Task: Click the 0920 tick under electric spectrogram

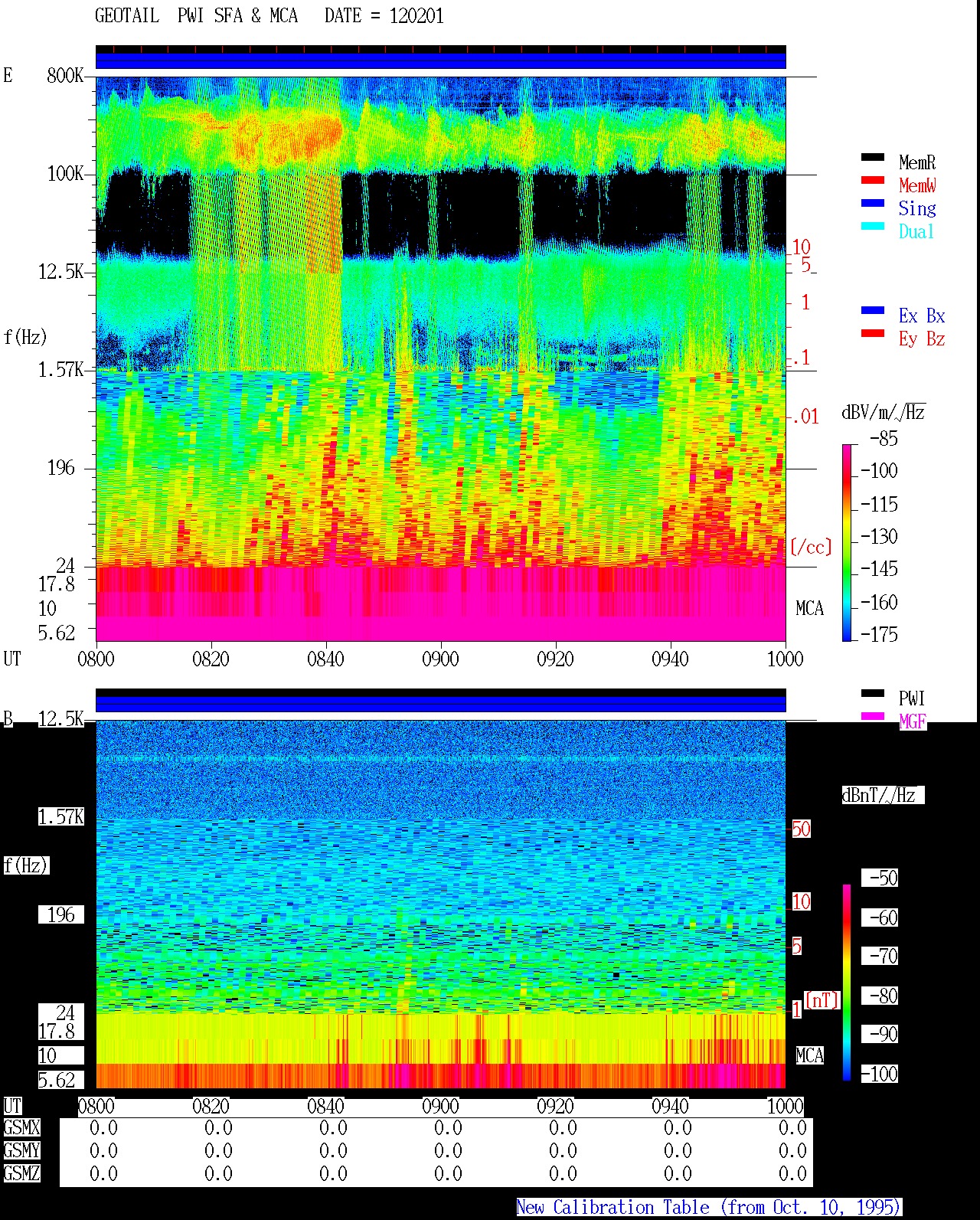Action: click(x=555, y=659)
